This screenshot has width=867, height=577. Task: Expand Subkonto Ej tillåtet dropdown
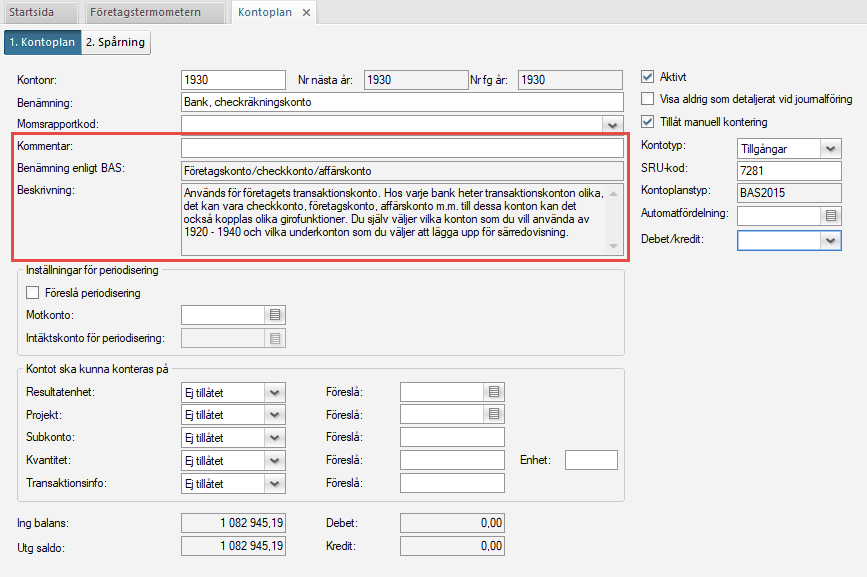point(275,438)
